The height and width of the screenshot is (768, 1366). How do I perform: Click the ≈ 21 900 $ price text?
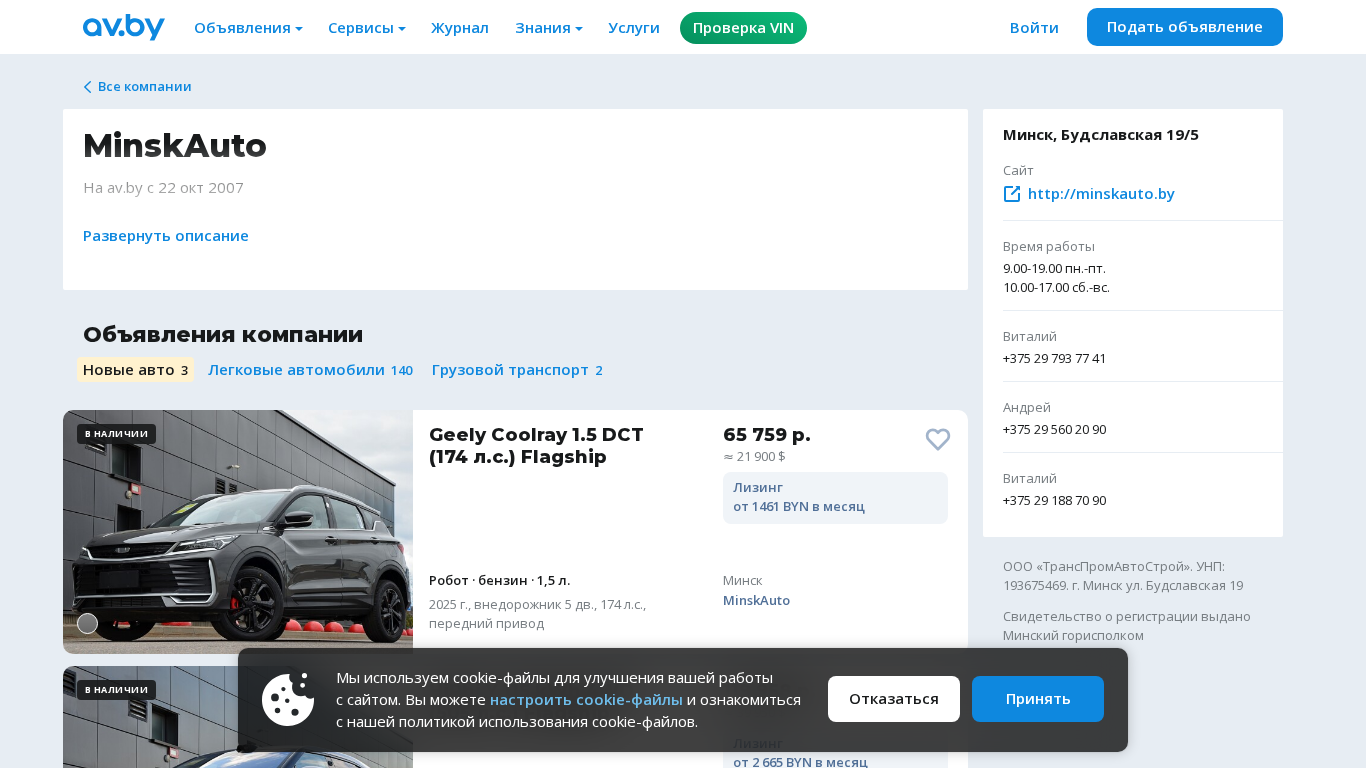pyautogui.click(x=754, y=457)
